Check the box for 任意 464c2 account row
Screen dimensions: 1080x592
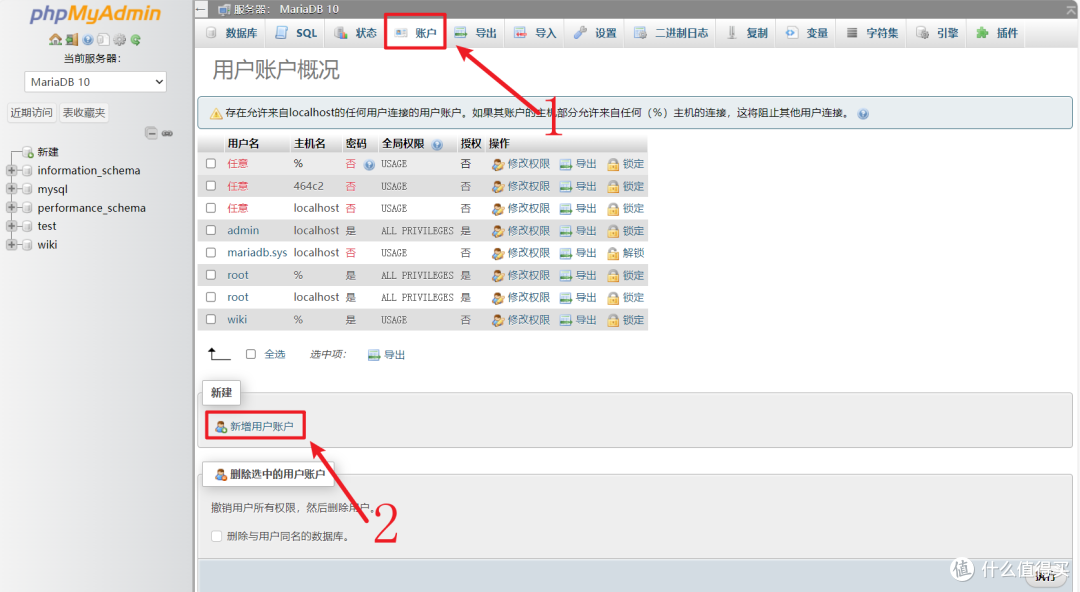[x=211, y=185]
